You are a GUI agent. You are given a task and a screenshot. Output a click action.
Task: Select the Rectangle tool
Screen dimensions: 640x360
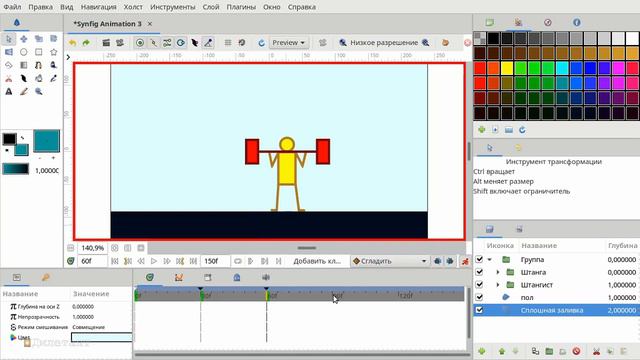[39, 52]
